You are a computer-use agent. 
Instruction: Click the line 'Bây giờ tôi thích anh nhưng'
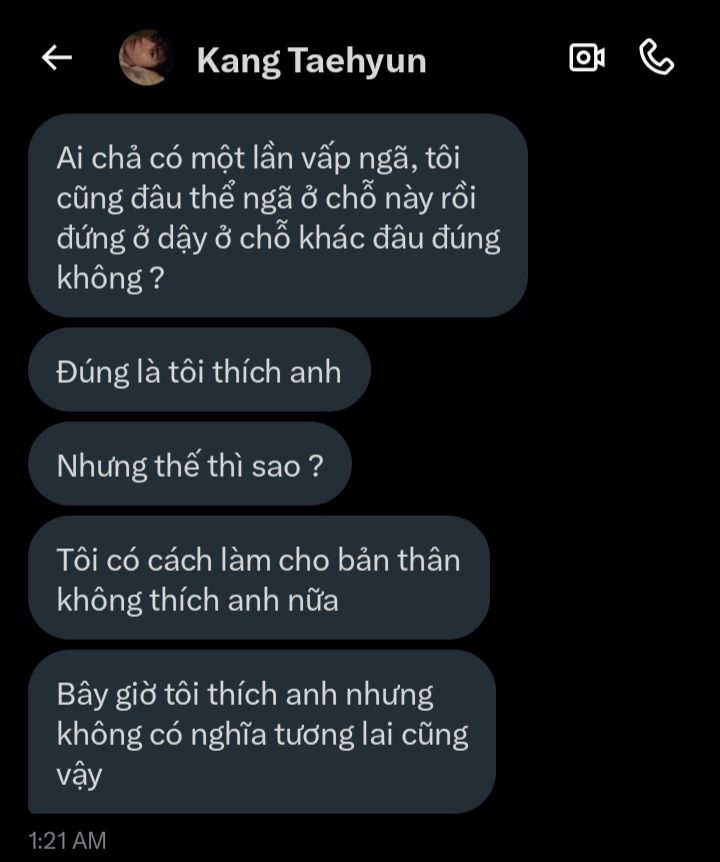pos(245,694)
